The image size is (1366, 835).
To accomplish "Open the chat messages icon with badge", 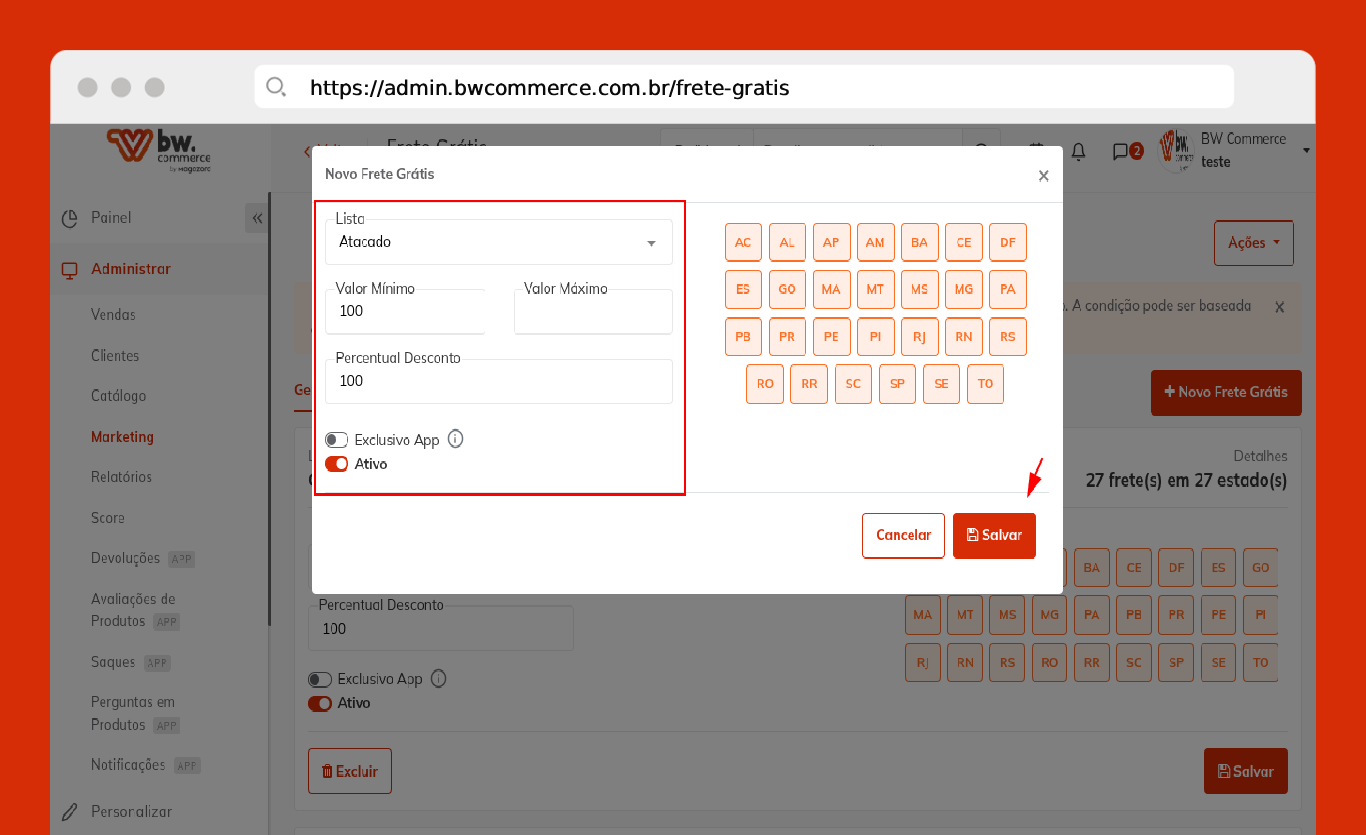I will (x=1121, y=151).
